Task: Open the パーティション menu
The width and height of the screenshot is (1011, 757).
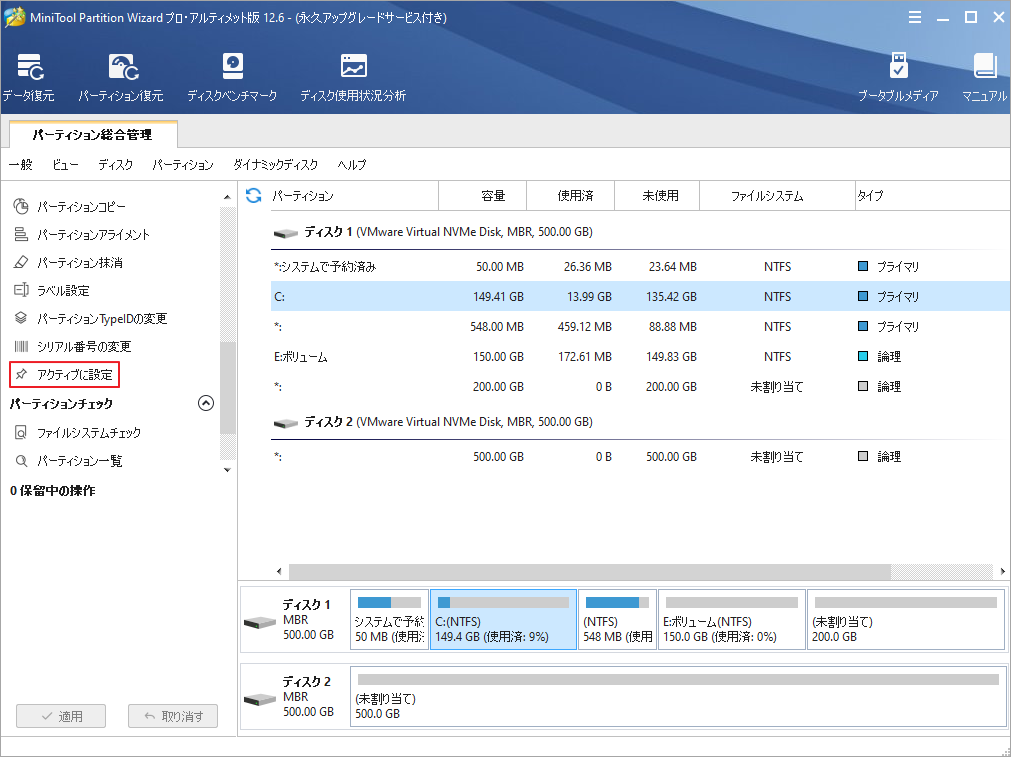Action: [x=182, y=165]
